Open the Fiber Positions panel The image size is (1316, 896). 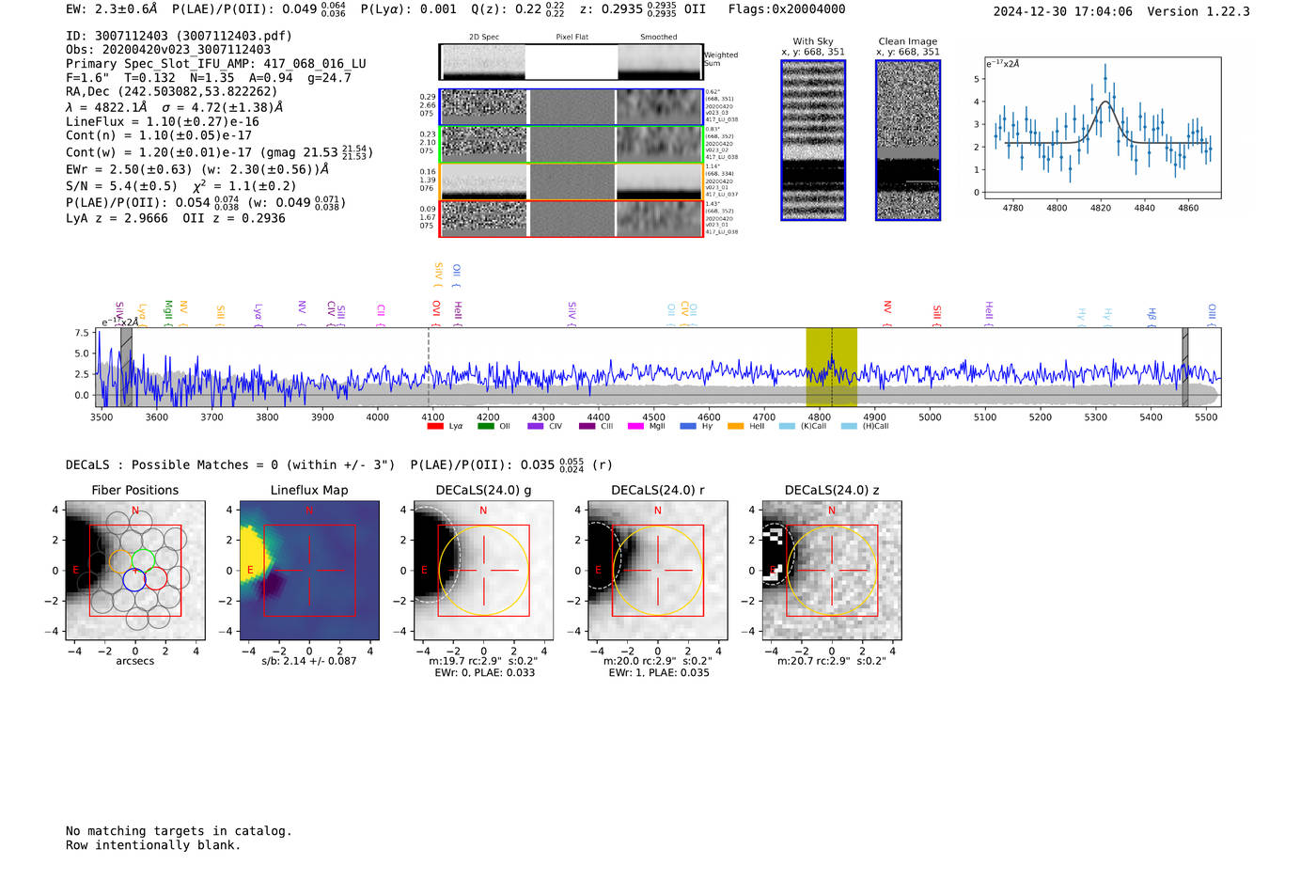click(135, 570)
